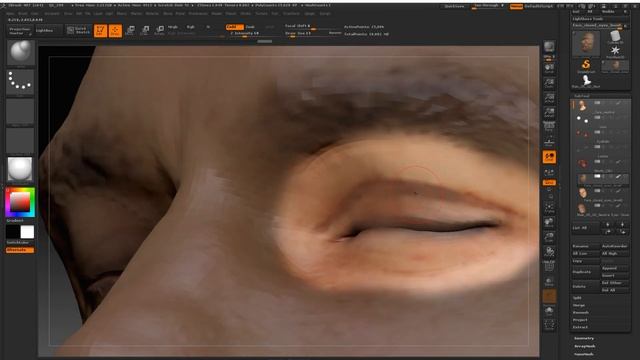
Task: Click Rotate view icon in right shelf
Action: tap(549, 251)
